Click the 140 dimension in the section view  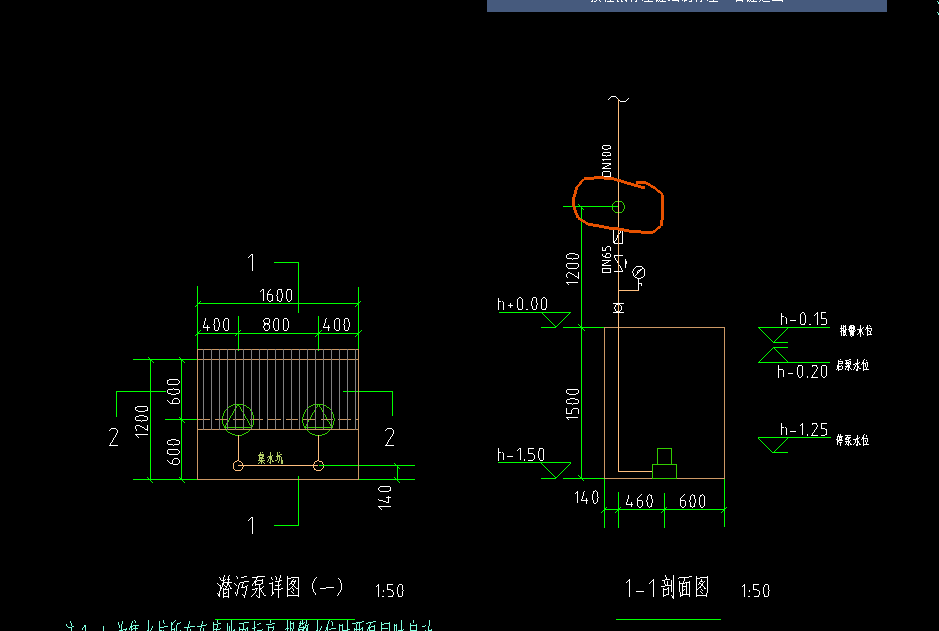(586, 497)
